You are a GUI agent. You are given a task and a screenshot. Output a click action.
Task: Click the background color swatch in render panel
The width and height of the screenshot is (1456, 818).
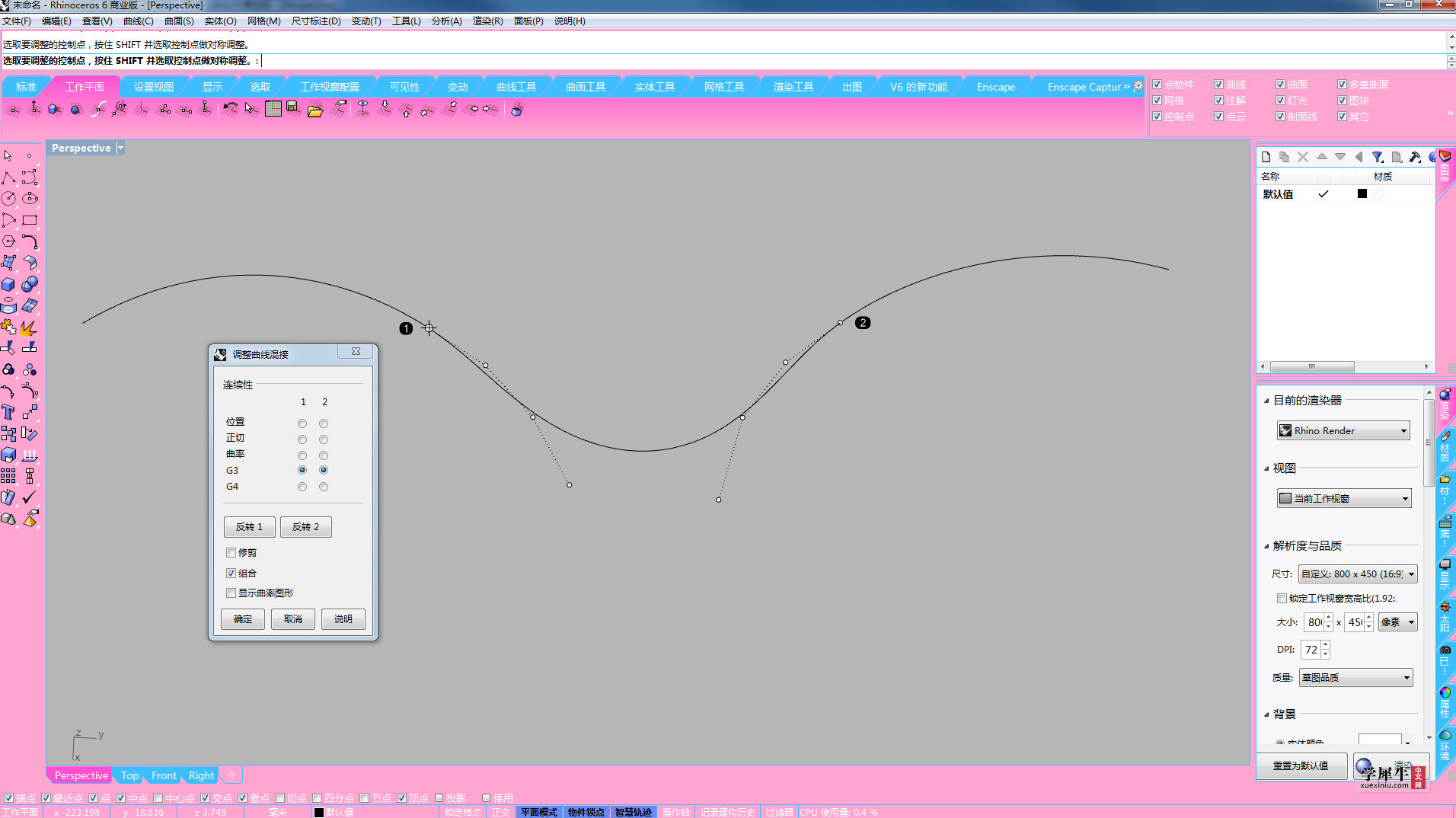pyautogui.click(x=1379, y=740)
